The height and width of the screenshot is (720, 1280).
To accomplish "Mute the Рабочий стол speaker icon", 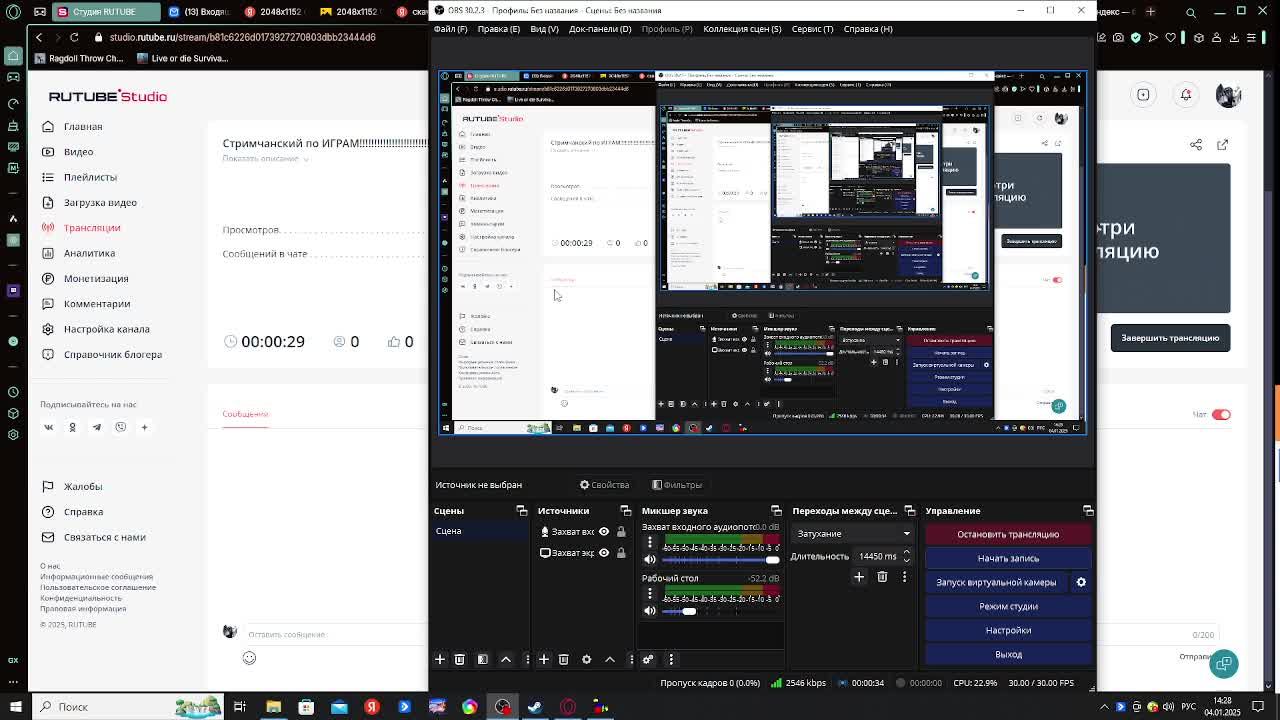I will point(650,611).
